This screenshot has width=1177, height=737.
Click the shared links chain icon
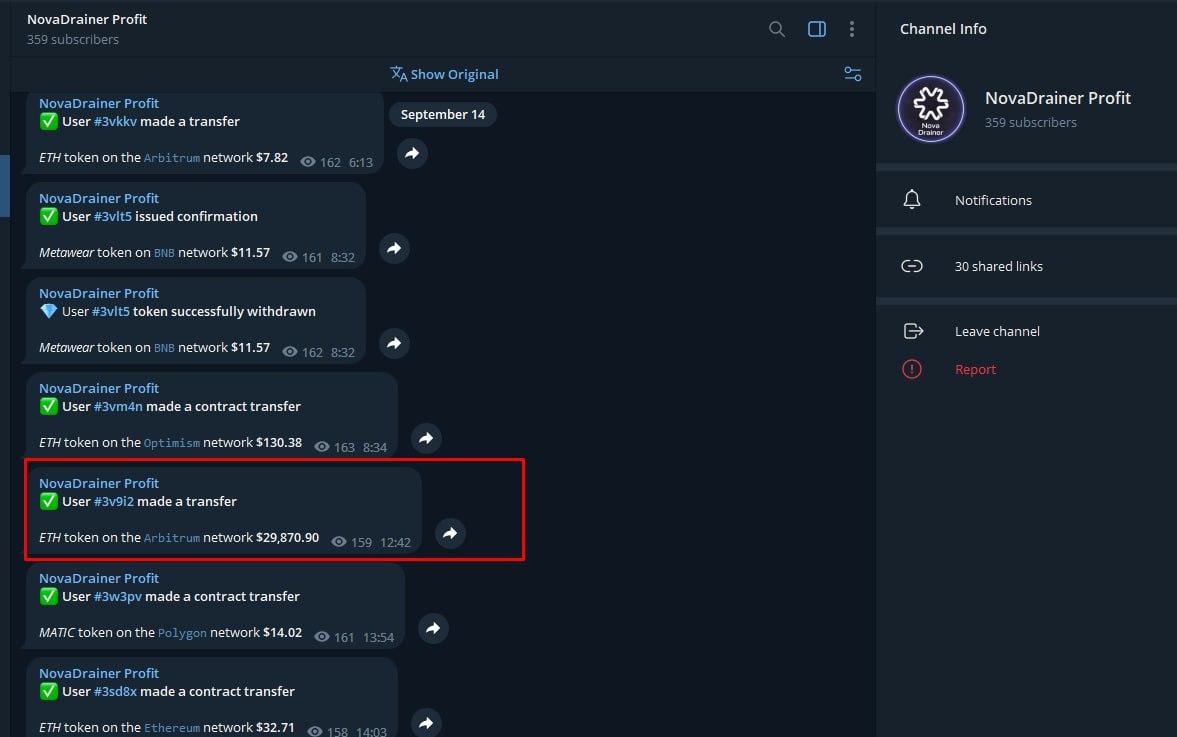912,266
